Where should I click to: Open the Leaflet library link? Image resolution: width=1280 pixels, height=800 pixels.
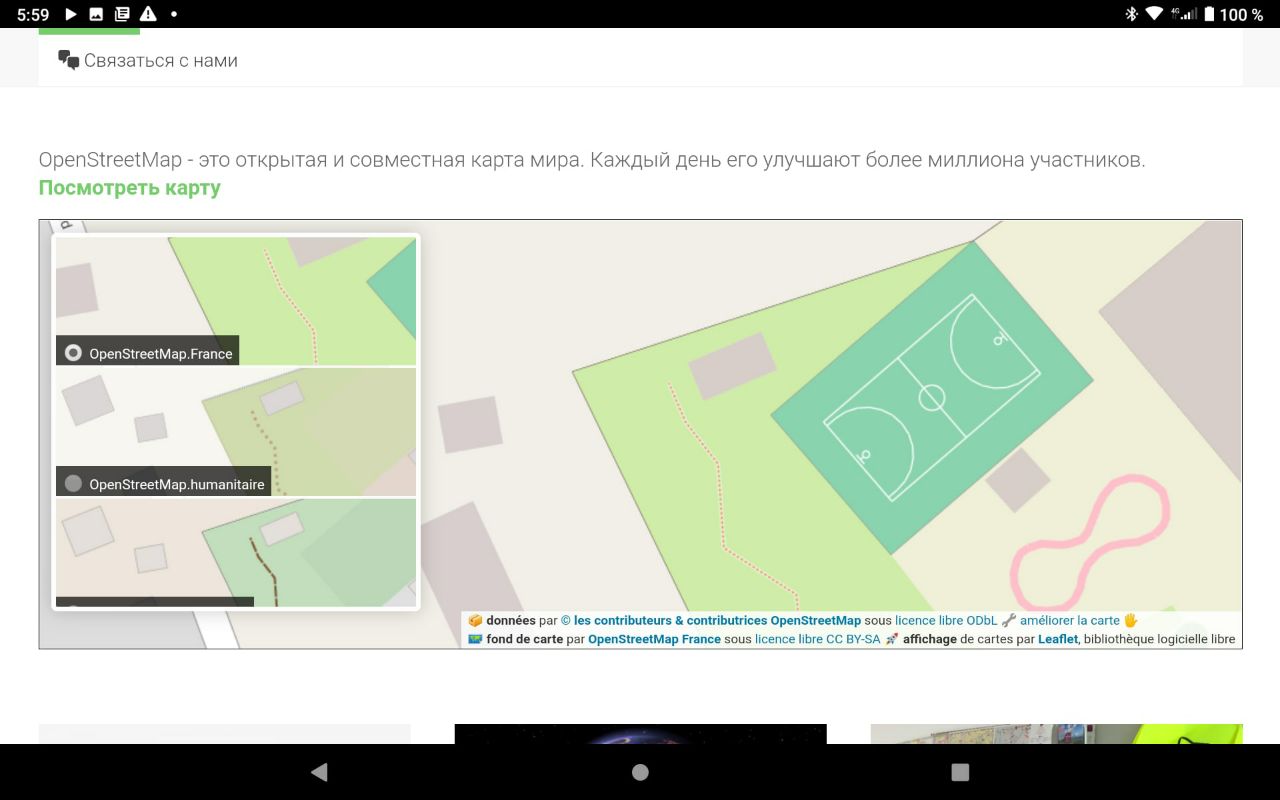click(x=1058, y=639)
